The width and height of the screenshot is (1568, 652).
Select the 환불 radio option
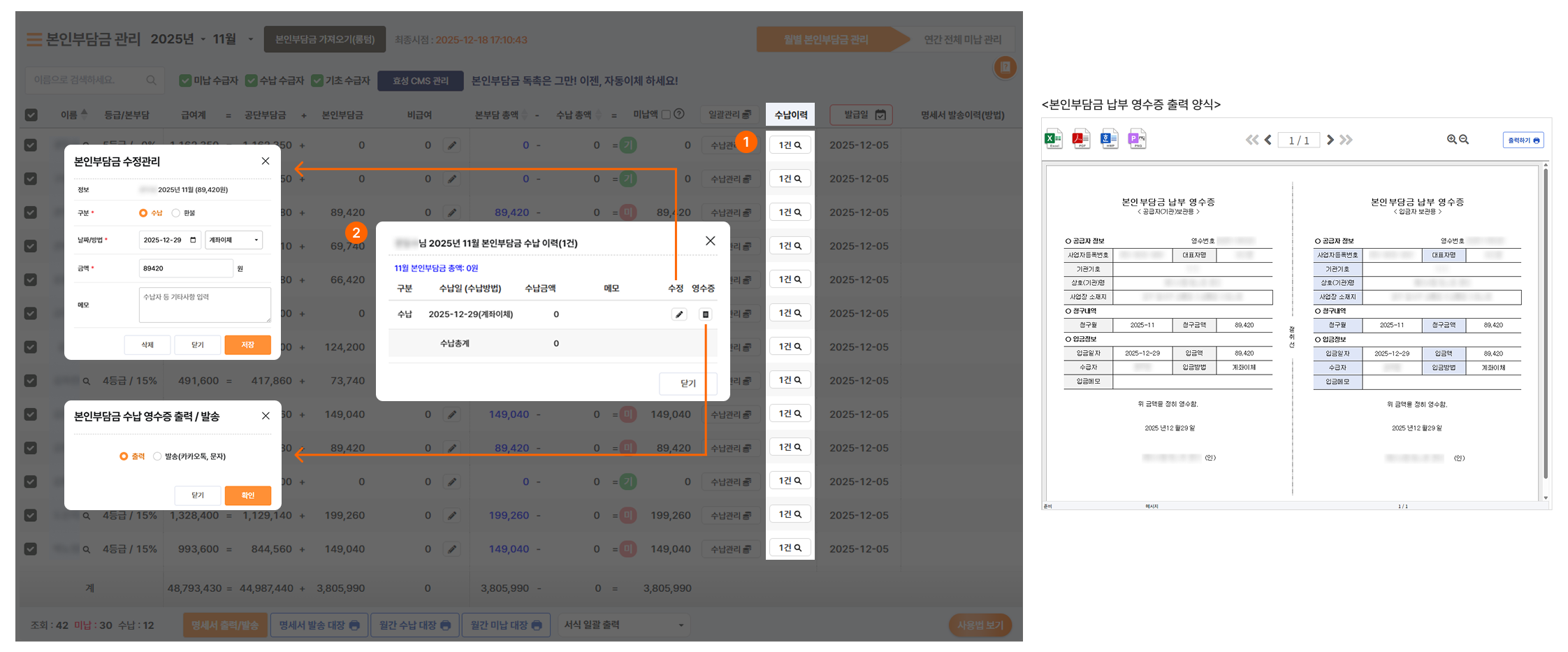(x=176, y=213)
